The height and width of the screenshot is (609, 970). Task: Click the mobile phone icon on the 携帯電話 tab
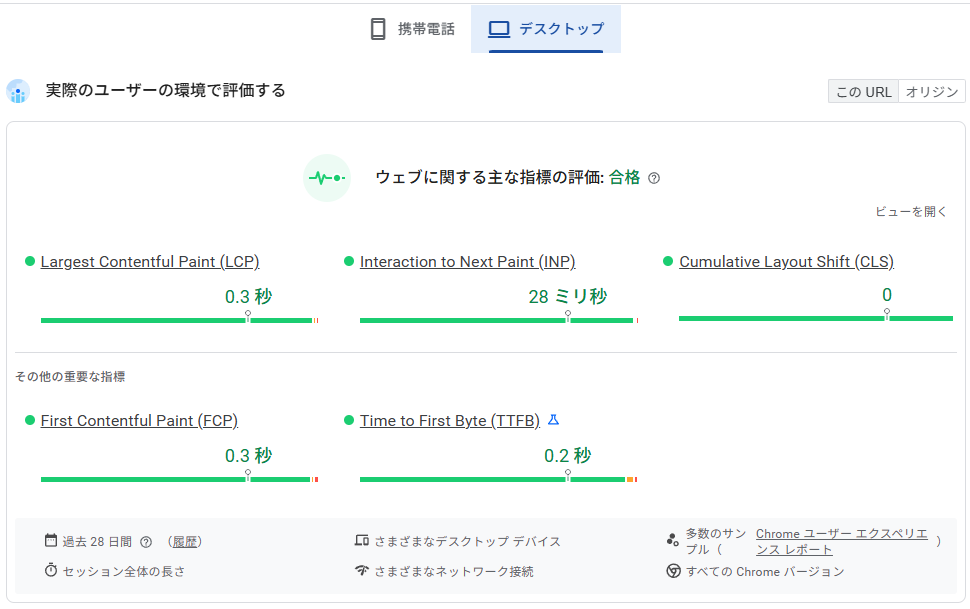(377, 28)
